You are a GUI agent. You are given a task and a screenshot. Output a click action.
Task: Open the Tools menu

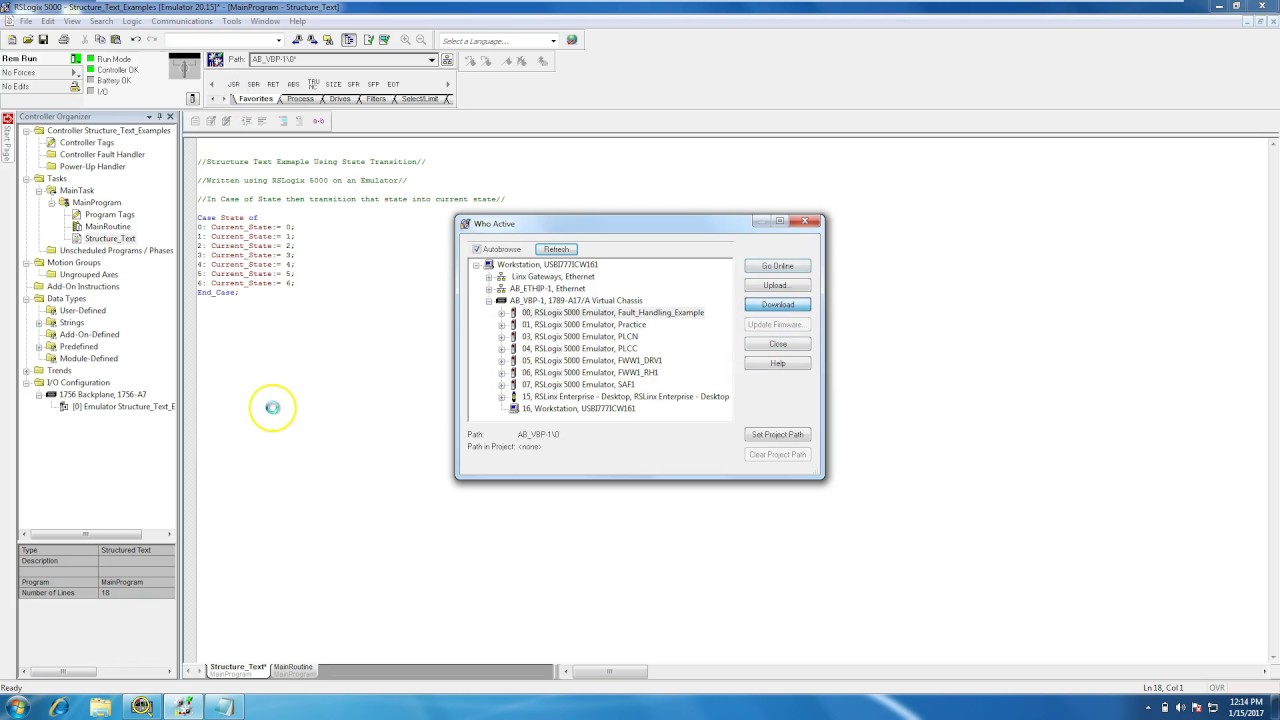232,21
